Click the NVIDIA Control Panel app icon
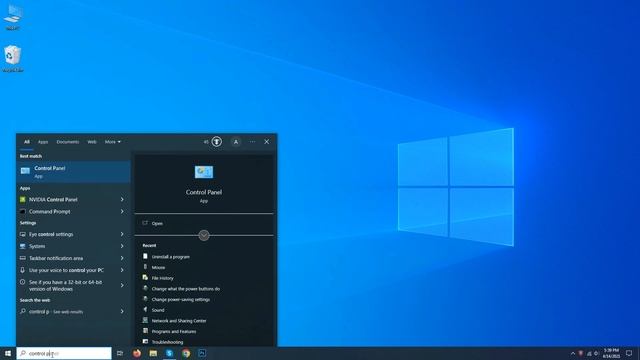The image size is (640, 360). (22, 200)
